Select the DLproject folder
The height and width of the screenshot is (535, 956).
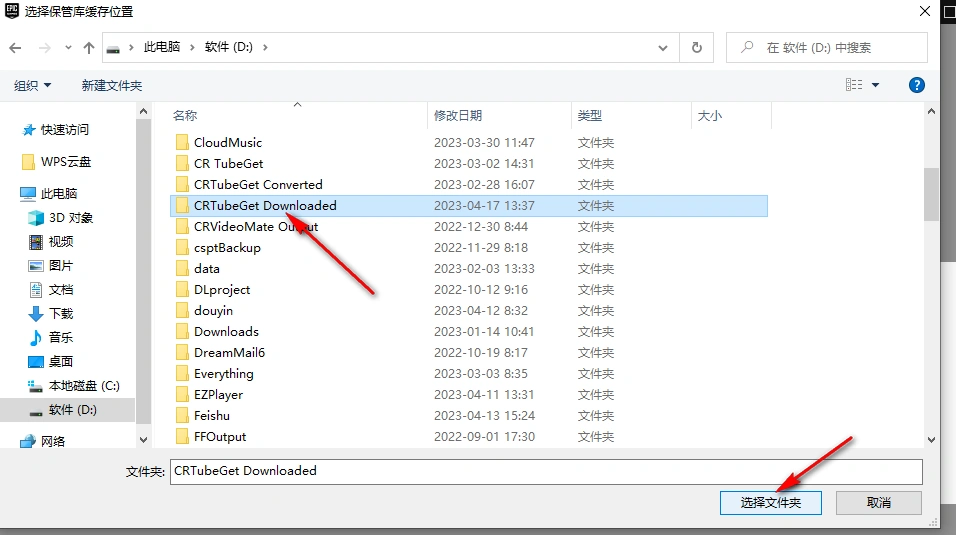click(221, 290)
